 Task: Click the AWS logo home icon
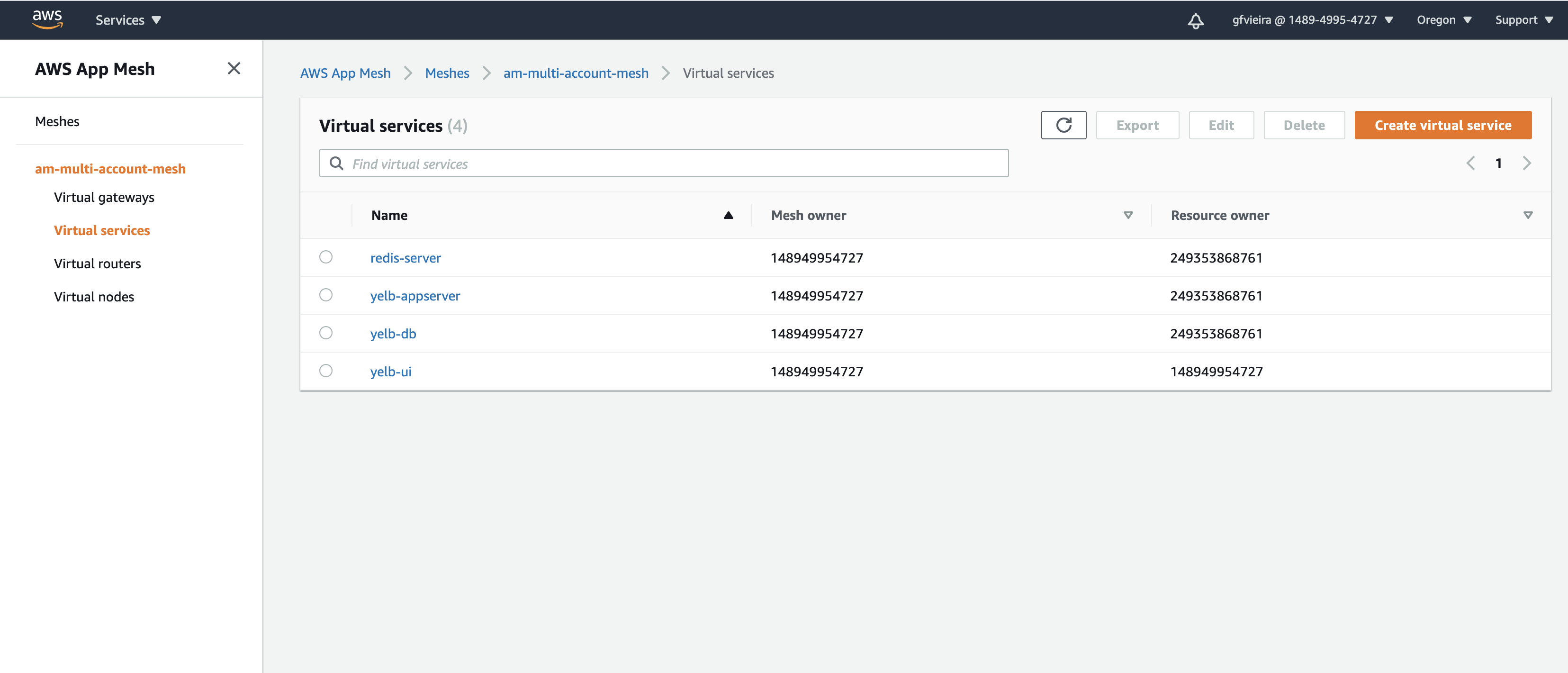click(x=47, y=19)
